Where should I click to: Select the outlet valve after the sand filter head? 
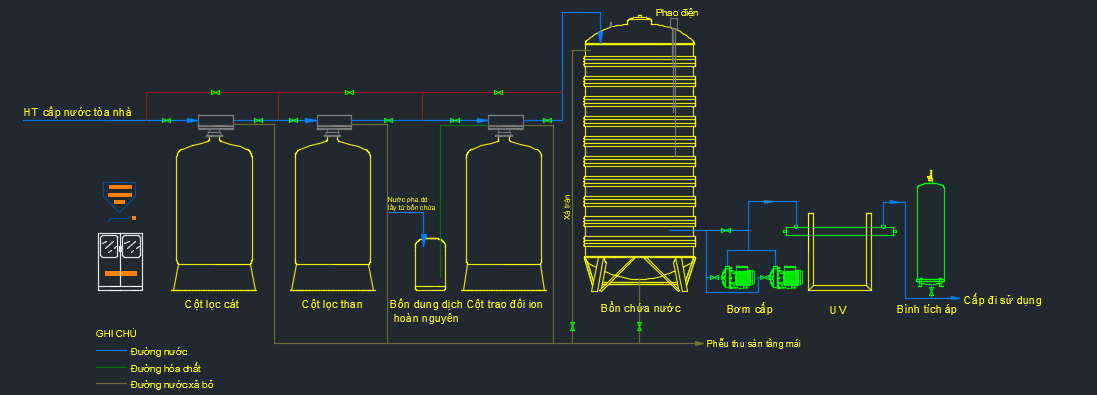pyautogui.click(x=258, y=120)
